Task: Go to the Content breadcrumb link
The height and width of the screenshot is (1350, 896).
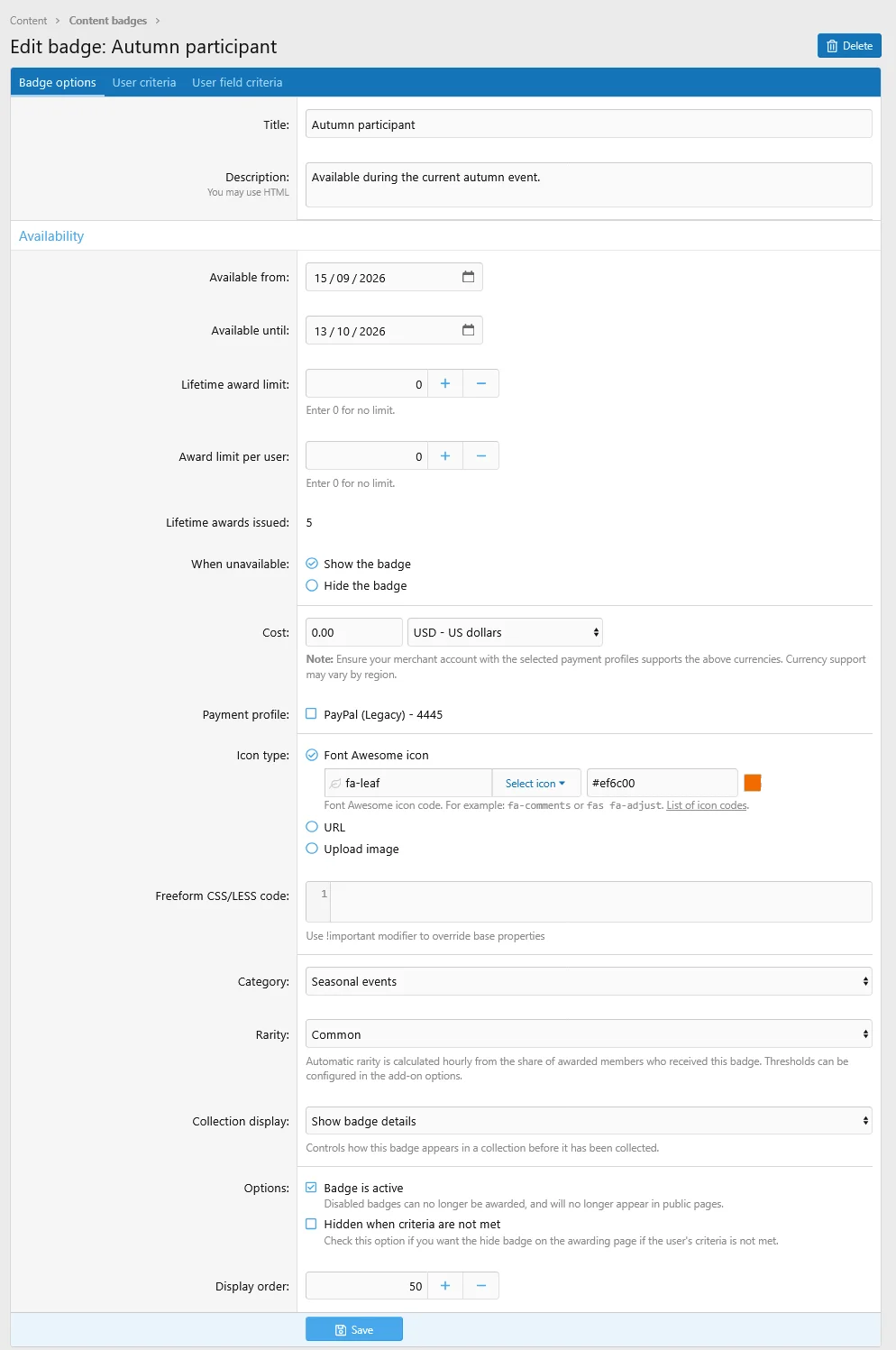Action: [29, 21]
